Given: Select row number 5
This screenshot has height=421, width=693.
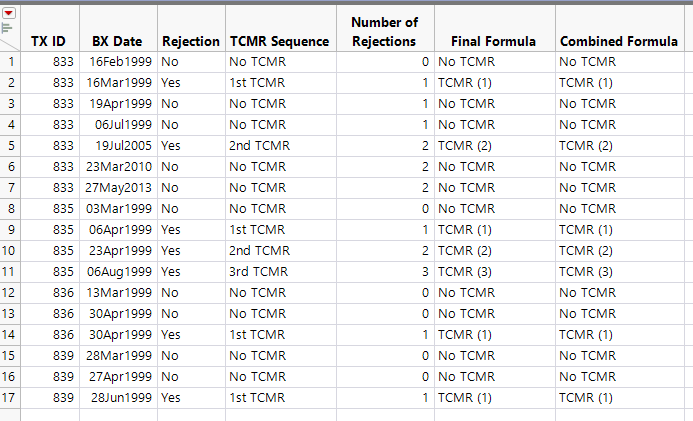Looking at the screenshot, I should pyautogui.click(x=11, y=145).
